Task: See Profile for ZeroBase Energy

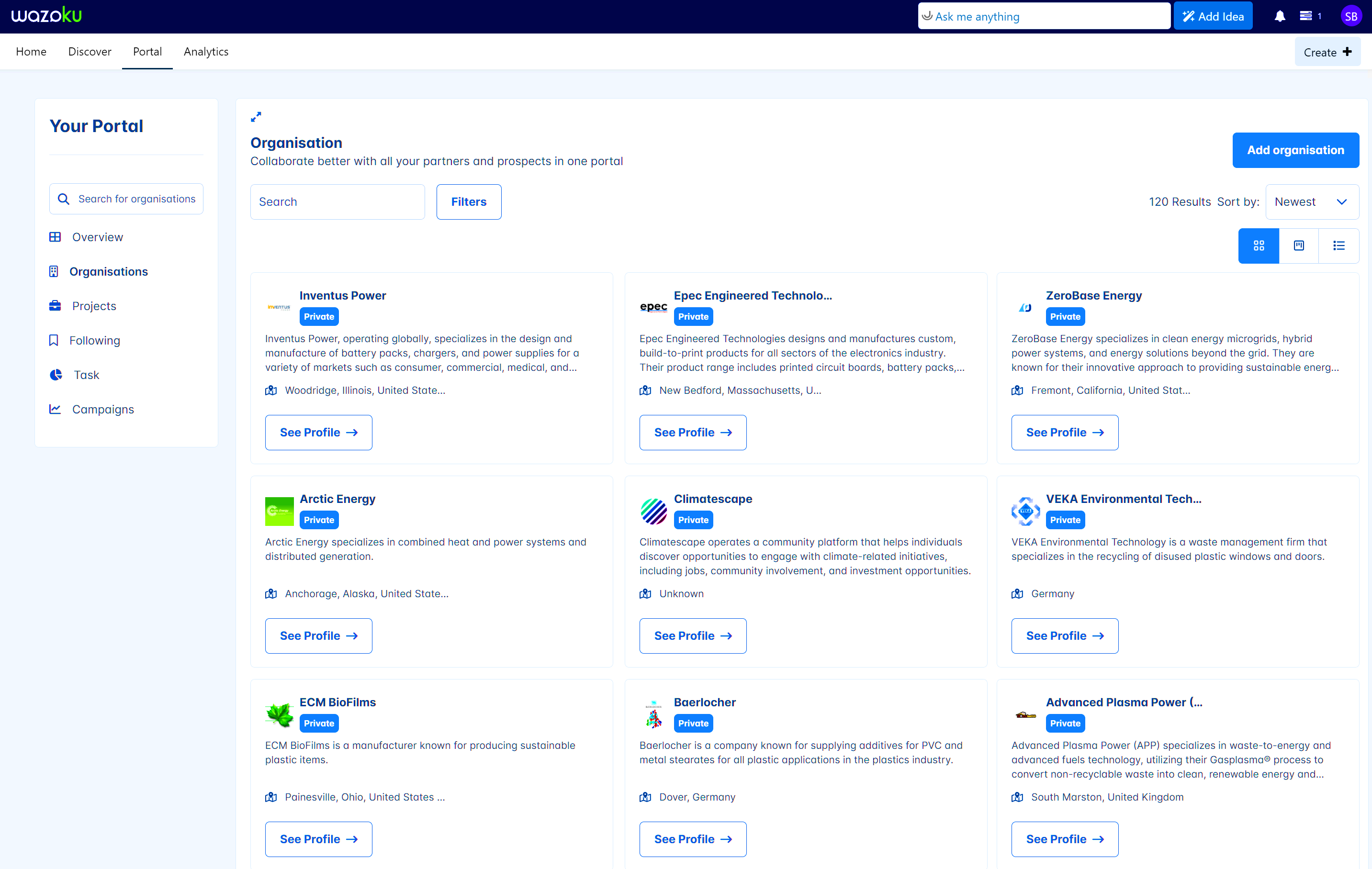Action: click(1064, 432)
